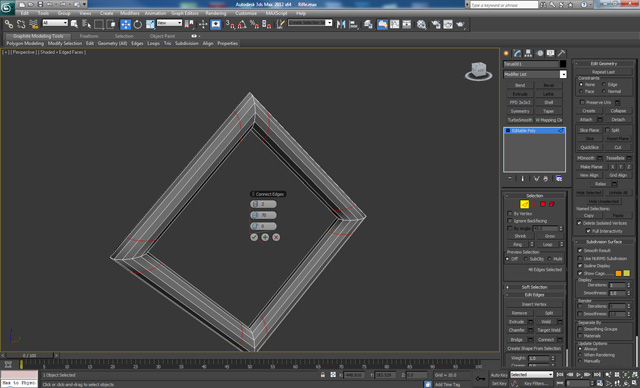Click the Play Animation button
Viewport: 640px width, 388px height.
578,375
